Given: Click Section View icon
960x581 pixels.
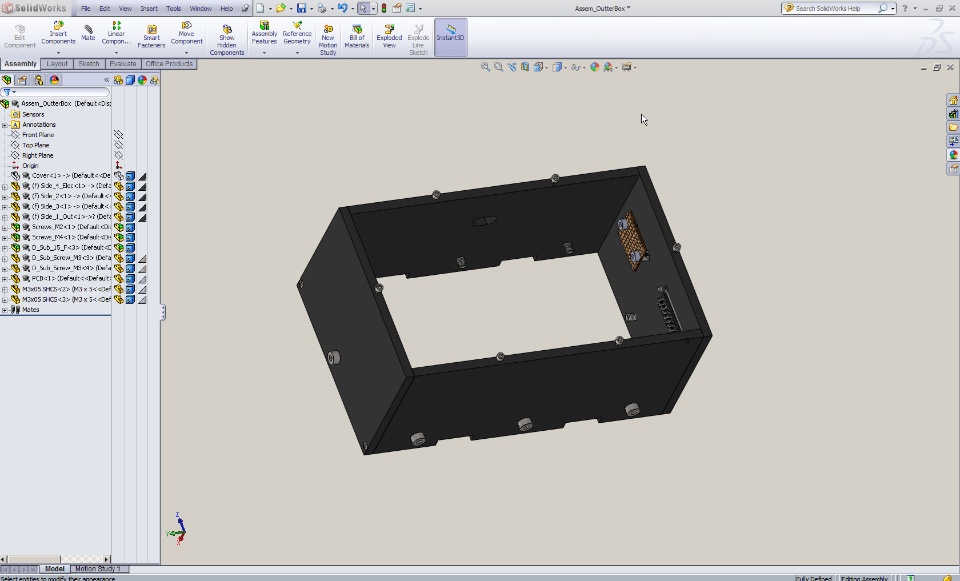Looking at the screenshot, I should pyautogui.click(x=525, y=67).
